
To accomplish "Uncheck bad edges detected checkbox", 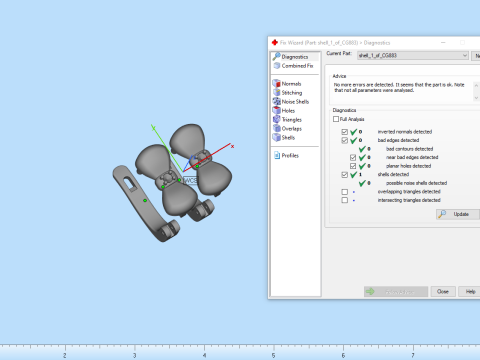I will coord(345,140).
